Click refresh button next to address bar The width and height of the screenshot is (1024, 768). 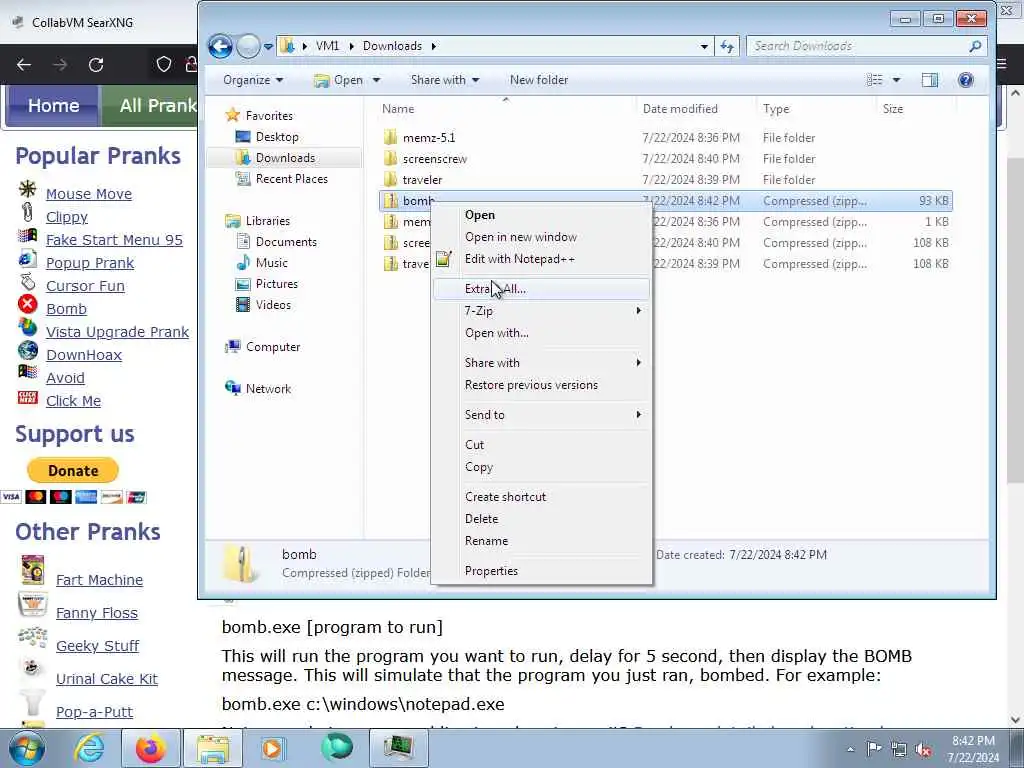tap(727, 46)
